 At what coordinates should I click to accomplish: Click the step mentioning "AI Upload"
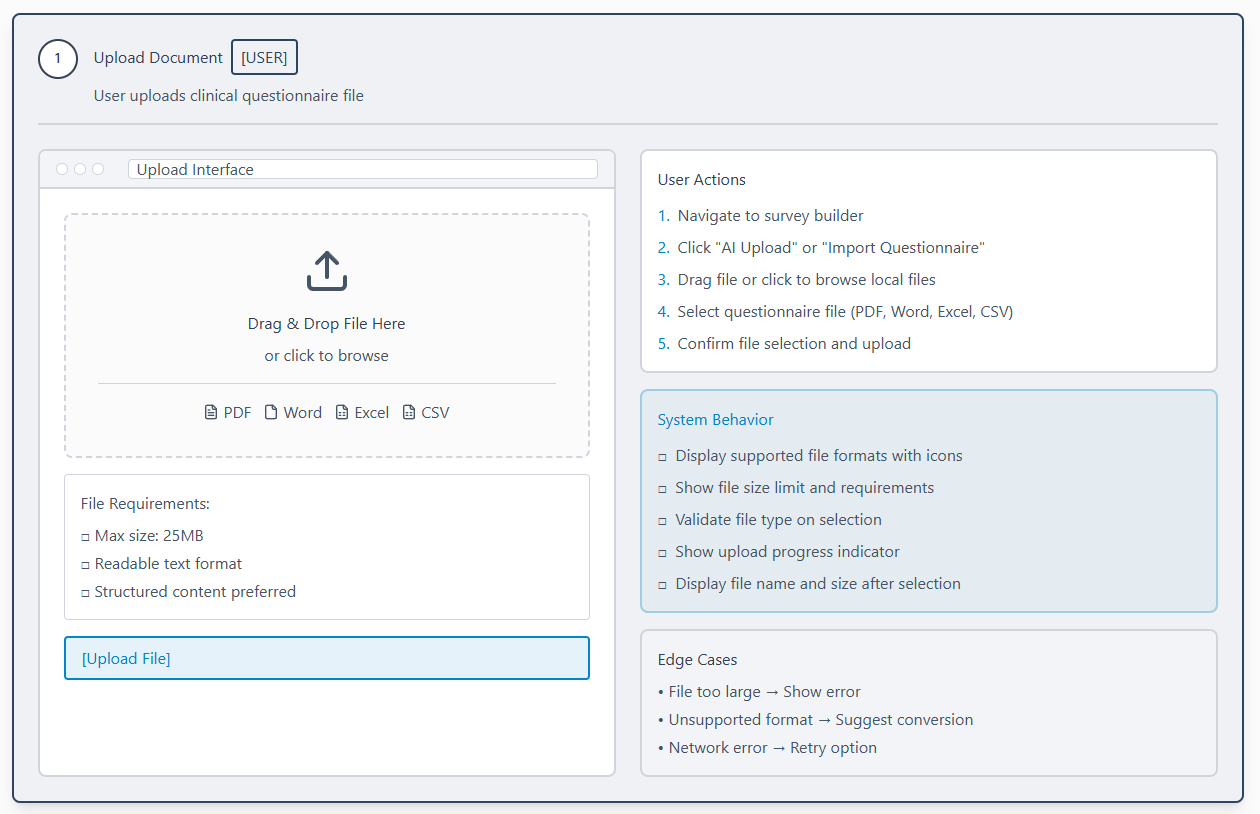[x=831, y=247]
